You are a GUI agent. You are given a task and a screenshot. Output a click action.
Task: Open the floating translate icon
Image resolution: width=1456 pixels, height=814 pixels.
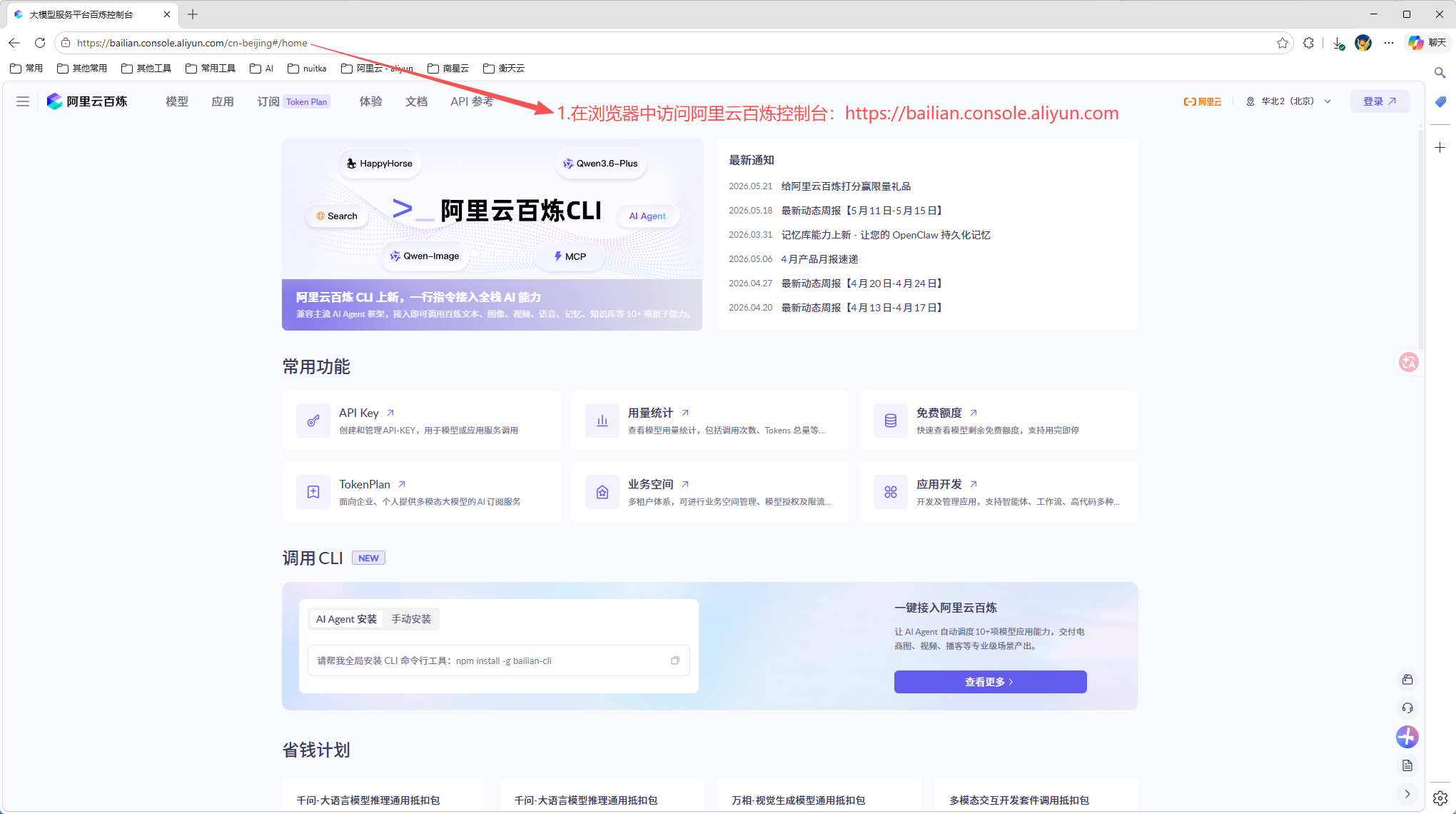click(1409, 362)
